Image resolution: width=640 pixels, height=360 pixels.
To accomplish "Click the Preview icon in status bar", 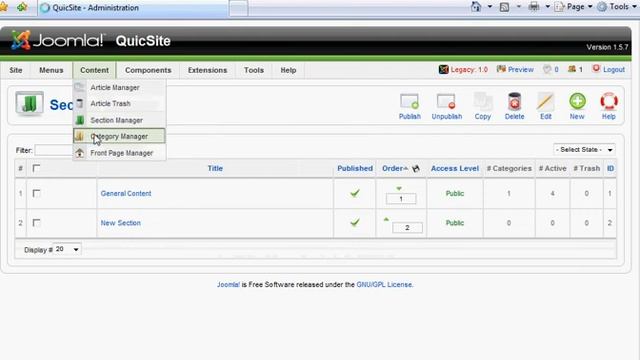I will pos(501,69).
